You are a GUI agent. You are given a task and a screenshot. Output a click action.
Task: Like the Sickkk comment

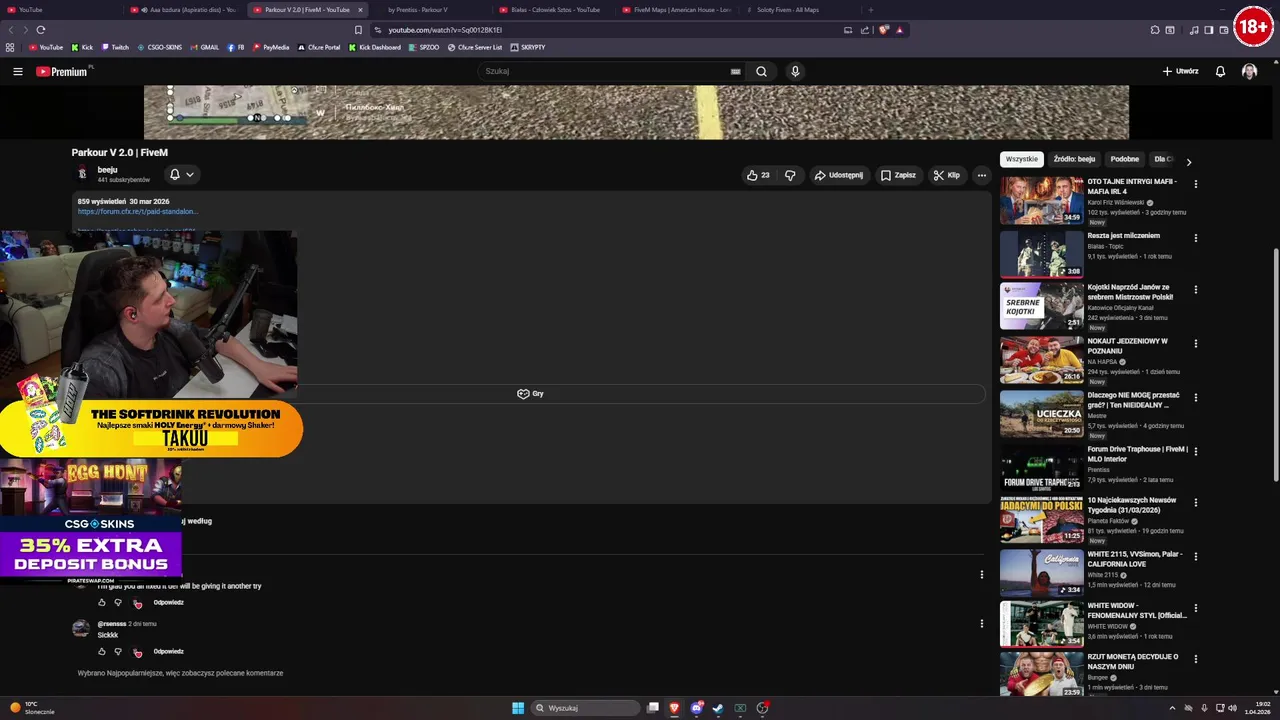point(101,652)
